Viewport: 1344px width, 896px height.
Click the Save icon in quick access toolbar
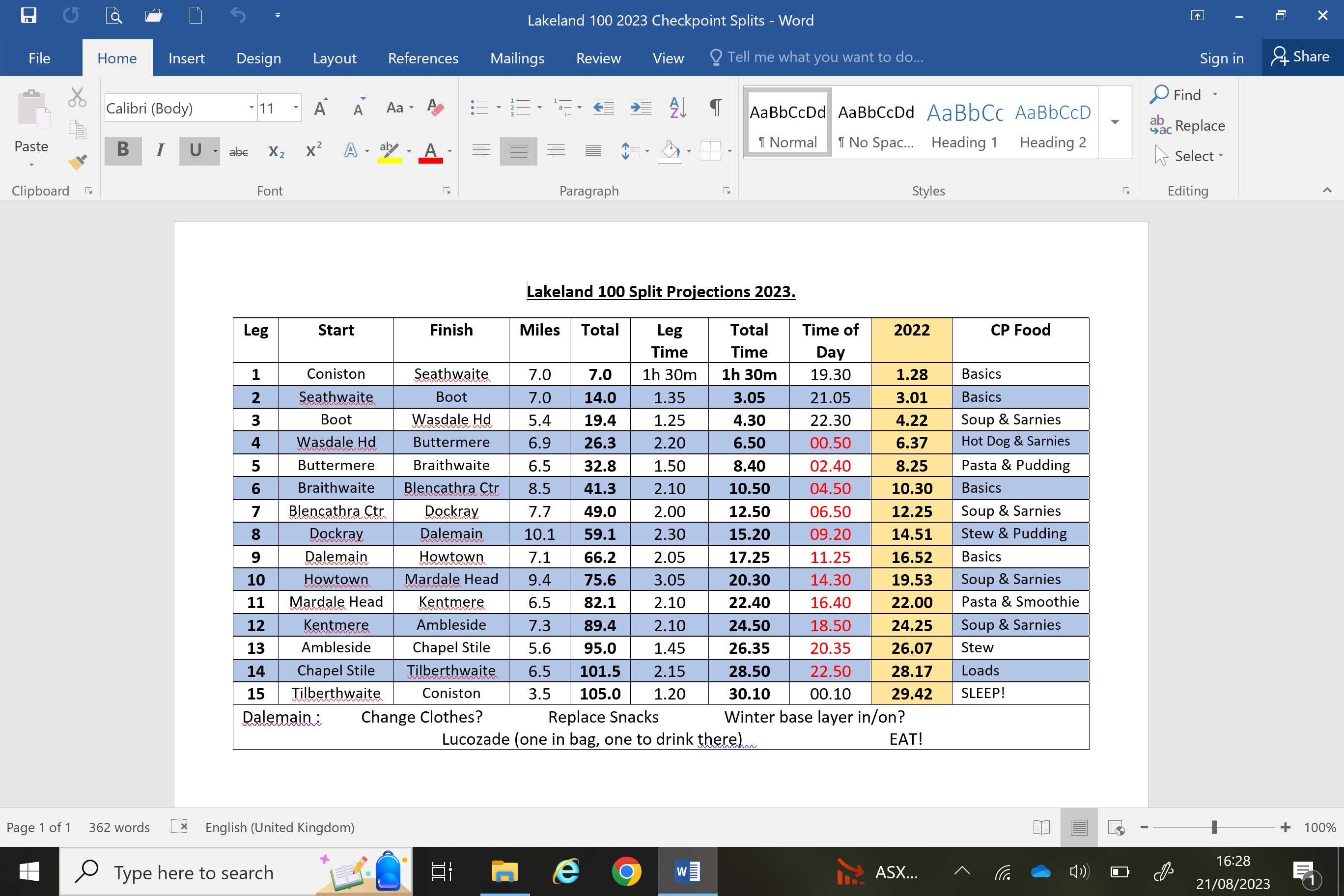[28, 15]
